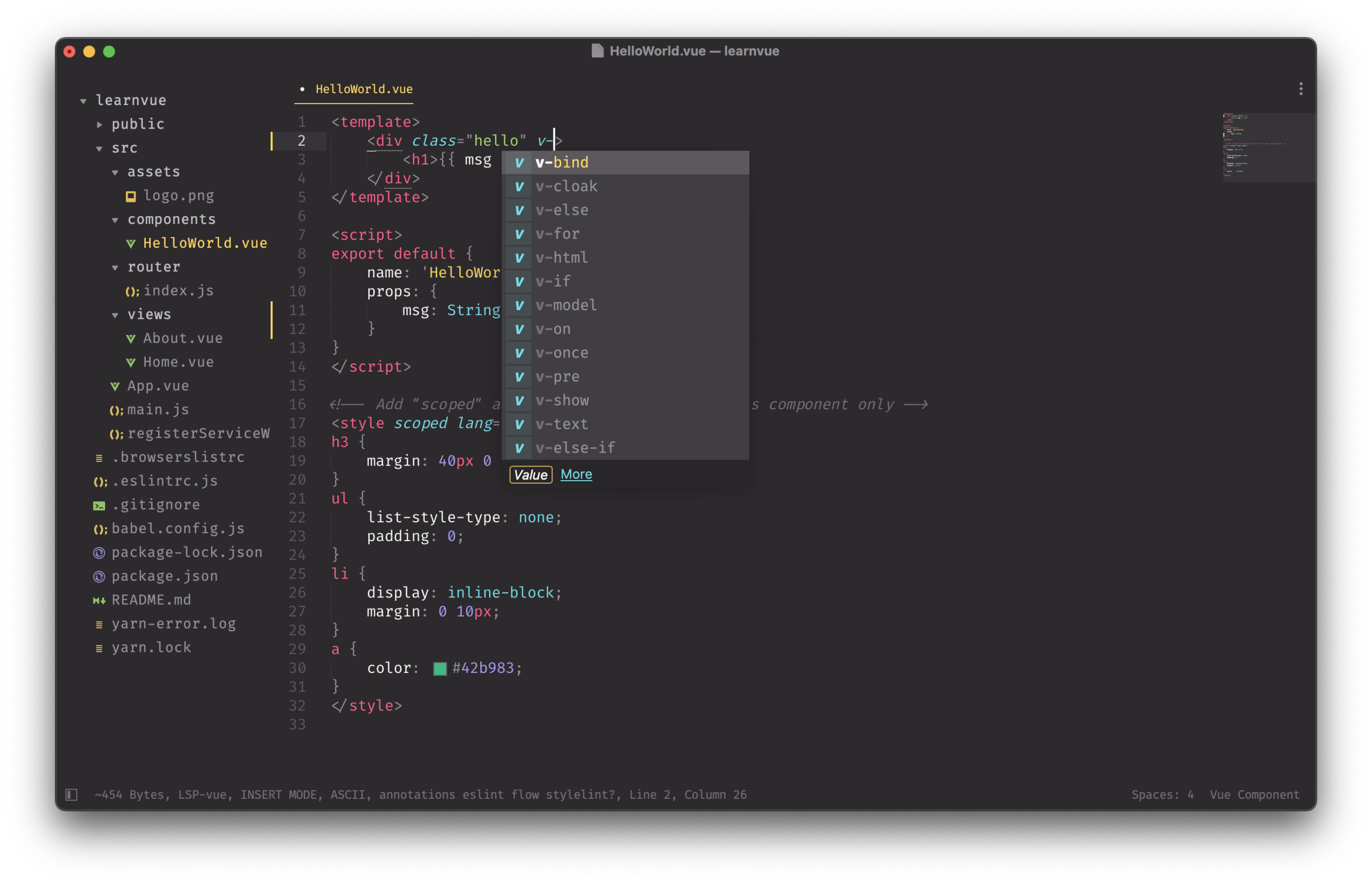Screen dimensions: 1372x884
Task: Click 'inline-block' value on line 26
Action: pos(500,593)
